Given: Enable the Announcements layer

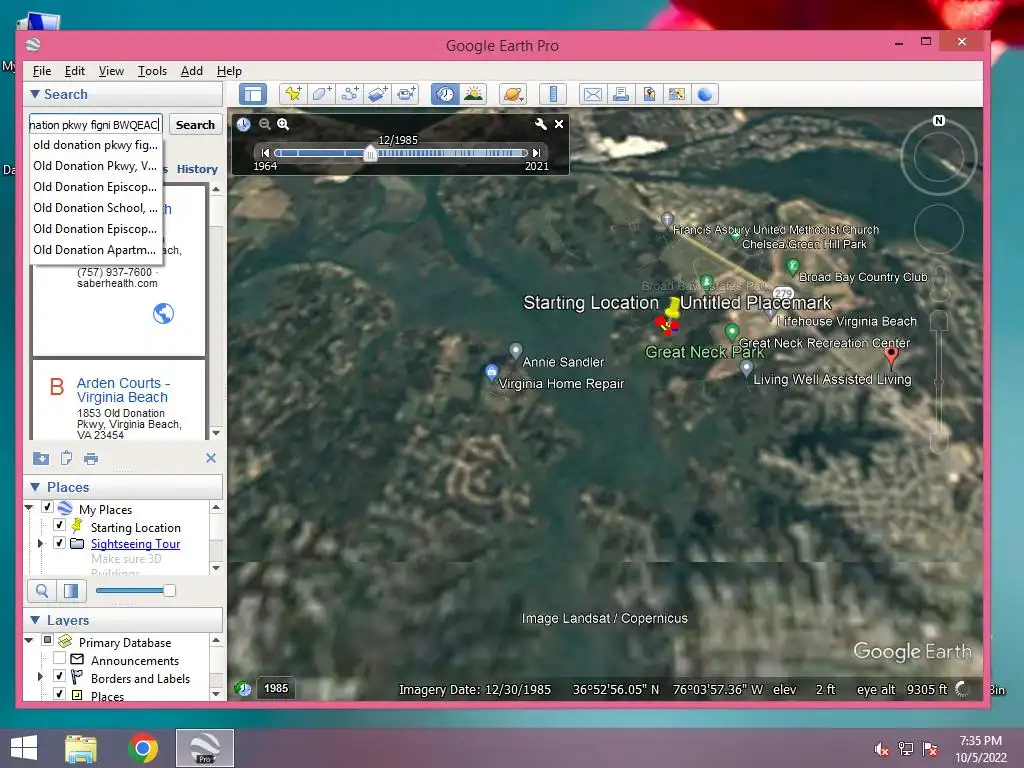Looking at the screenshot, I should click(59, 658).
